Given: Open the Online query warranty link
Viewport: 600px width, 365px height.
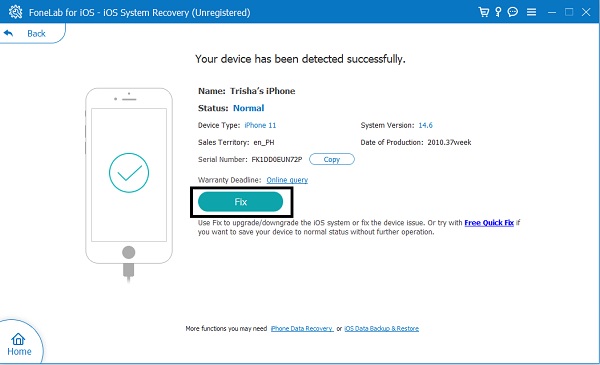Looking at the screenshot, I should pos(287,180).
